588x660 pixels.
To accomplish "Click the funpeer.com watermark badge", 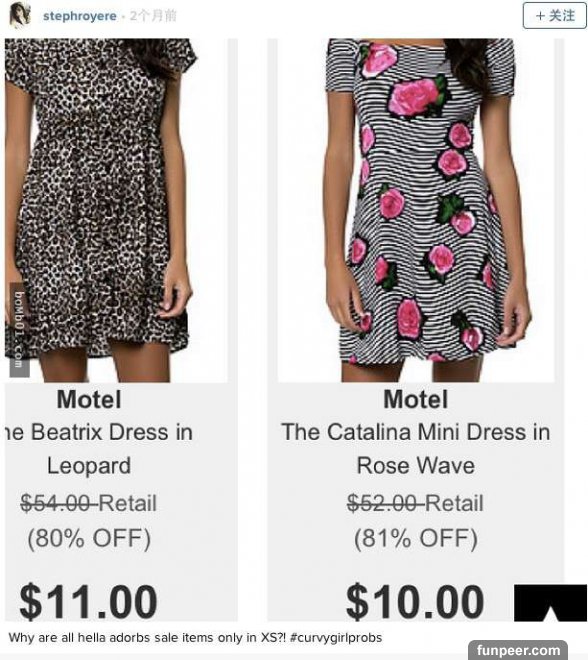I will 518,650.
